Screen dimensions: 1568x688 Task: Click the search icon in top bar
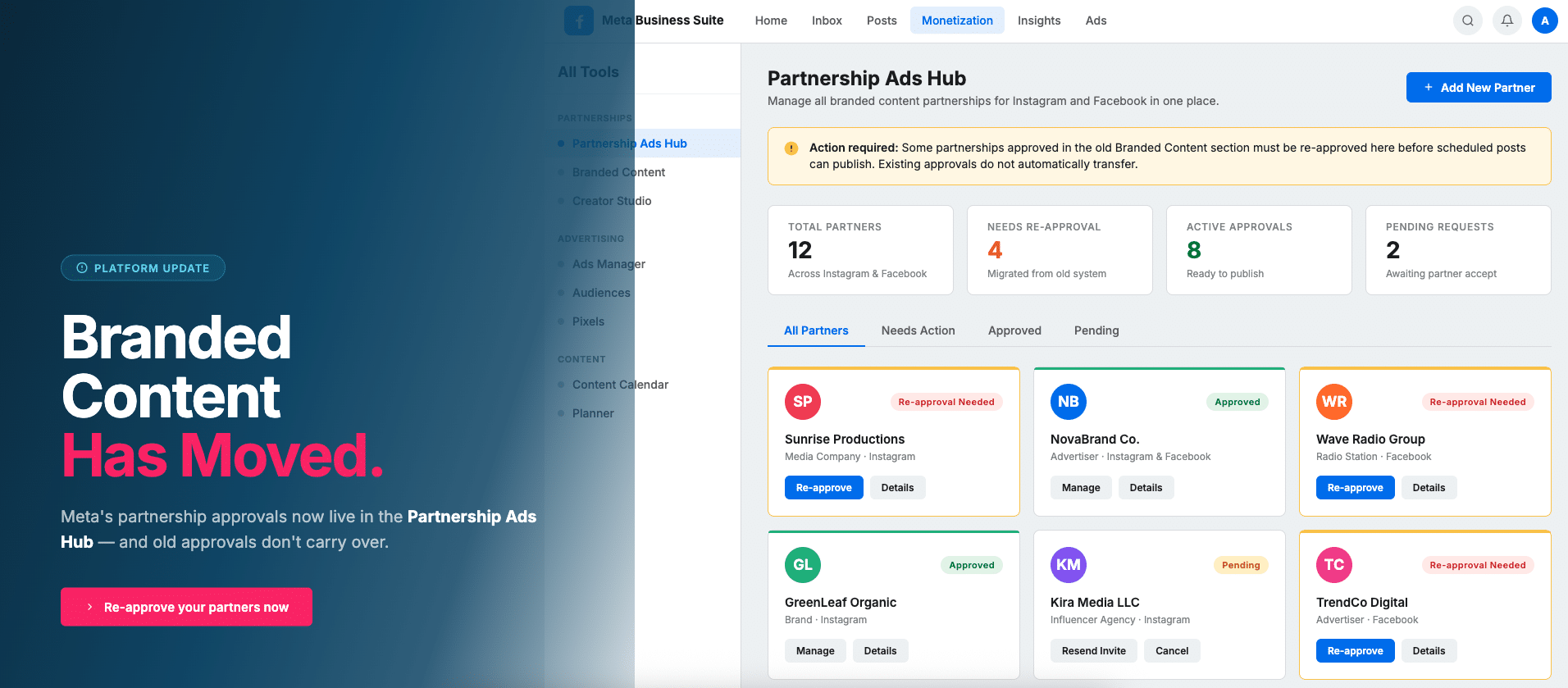[x=1467, y=21]
